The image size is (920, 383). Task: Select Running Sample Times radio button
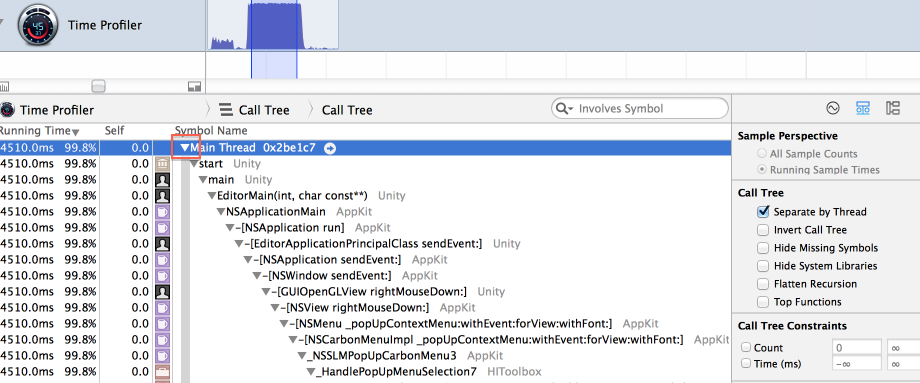click(x=762, y=170)
